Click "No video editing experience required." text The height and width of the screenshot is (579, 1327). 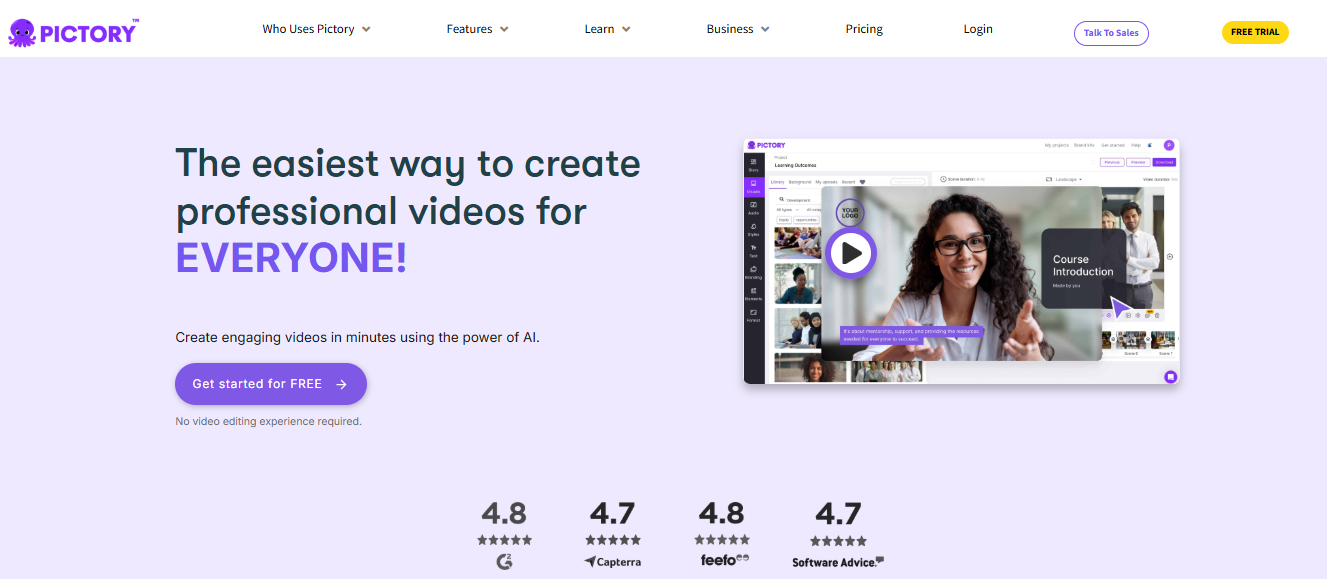pos(268,421)
